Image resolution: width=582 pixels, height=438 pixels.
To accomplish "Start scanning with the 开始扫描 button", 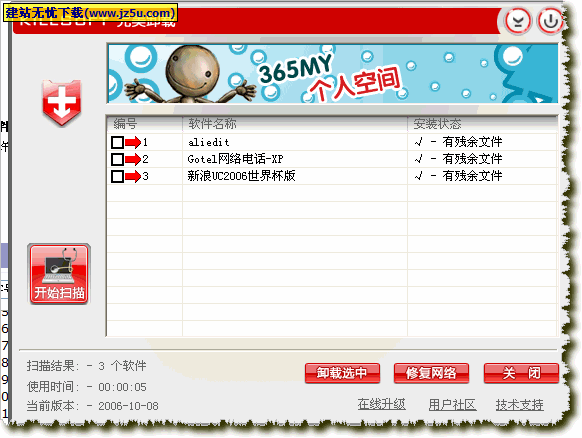I will point(59,274).
